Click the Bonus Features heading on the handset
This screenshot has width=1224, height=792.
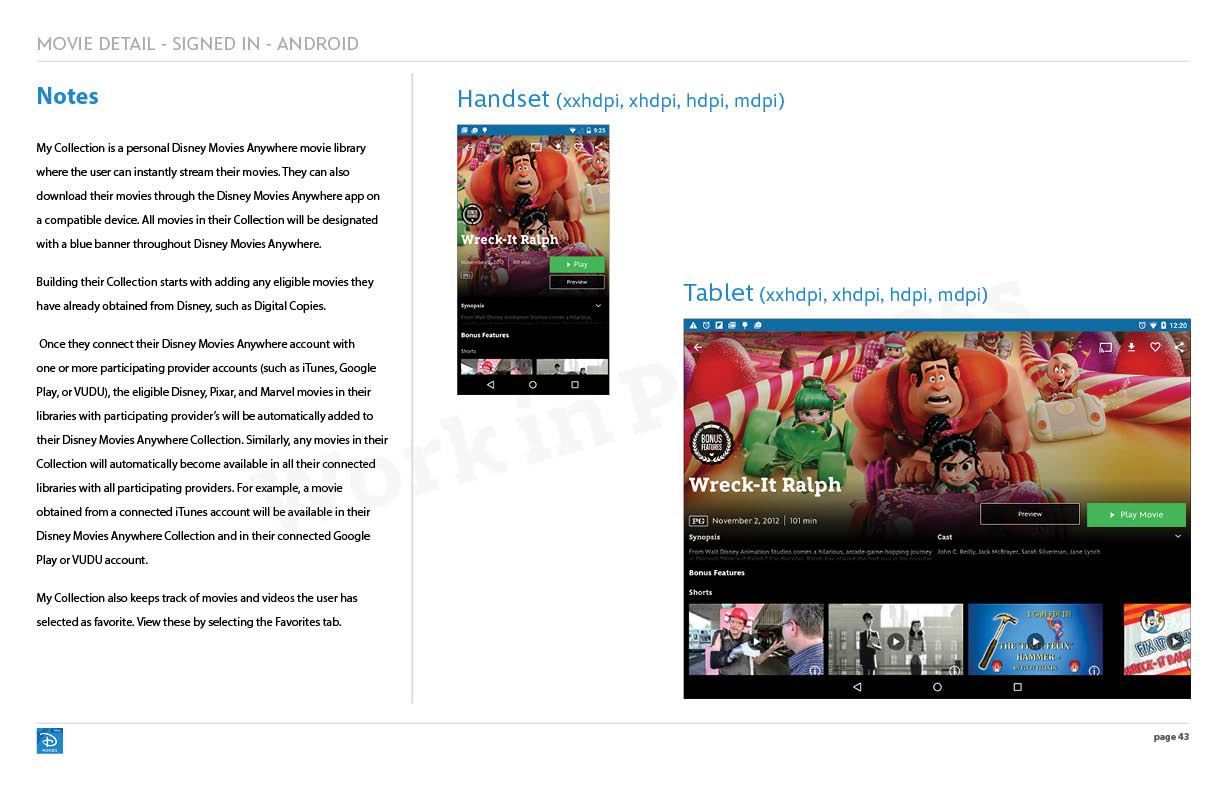485,335
